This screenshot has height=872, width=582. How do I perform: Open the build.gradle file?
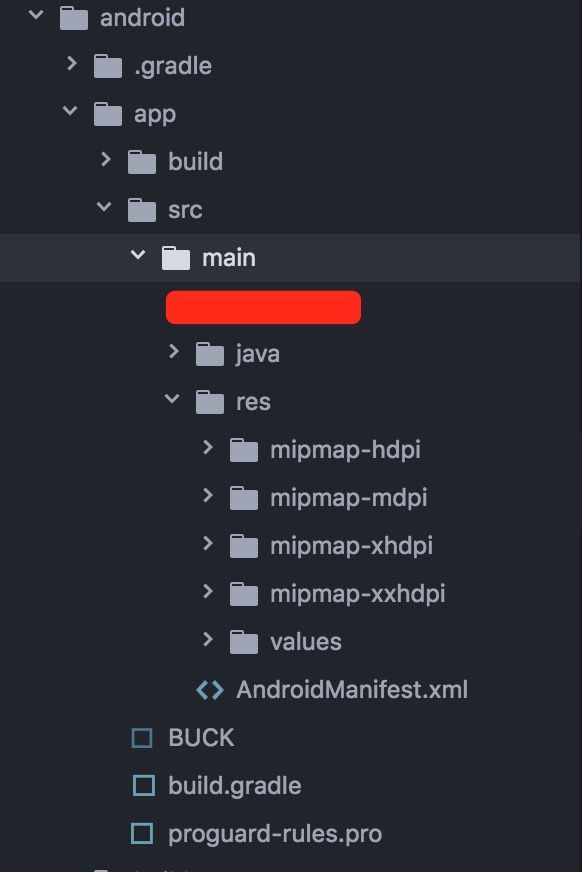(235, 786)
